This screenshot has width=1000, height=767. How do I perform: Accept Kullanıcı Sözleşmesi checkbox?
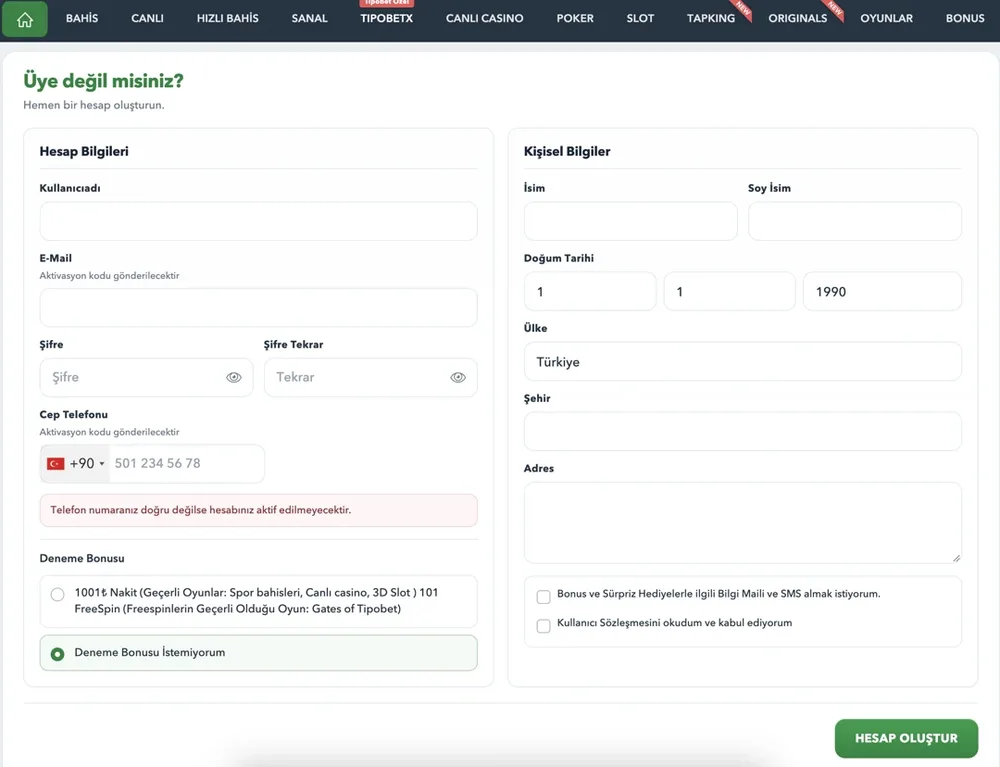543,626
